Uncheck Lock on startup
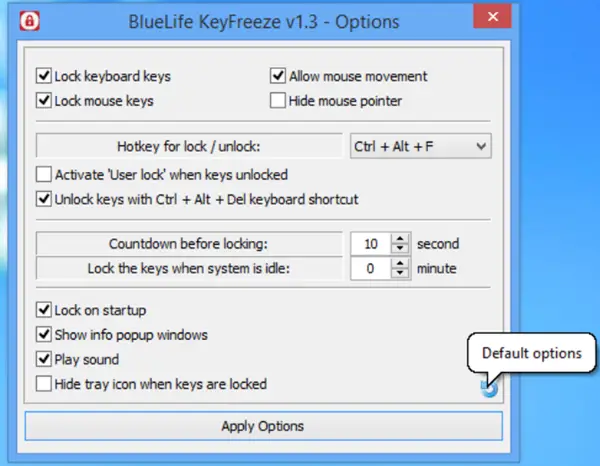 [x=44, y=310]
